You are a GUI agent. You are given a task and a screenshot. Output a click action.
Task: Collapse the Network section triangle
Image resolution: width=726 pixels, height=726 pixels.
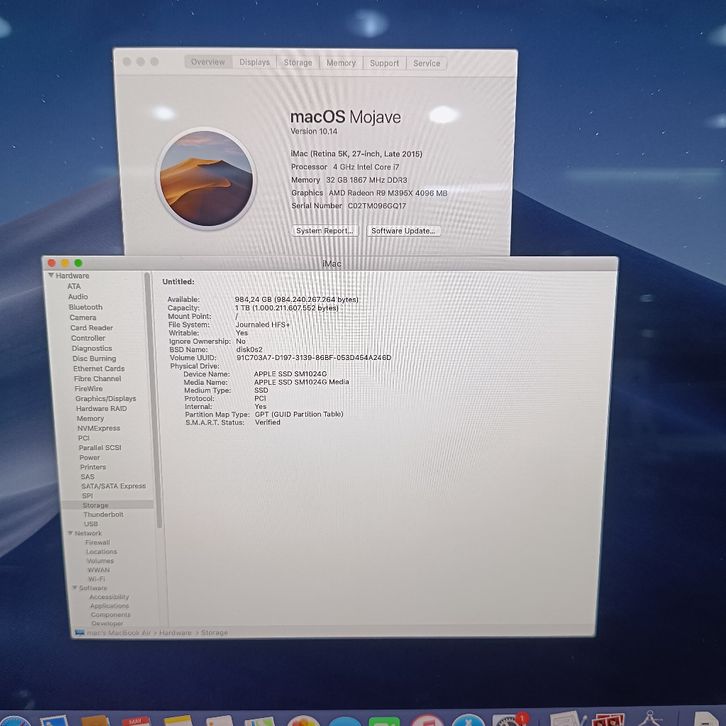pyautogui.click(x=70, y=534)
